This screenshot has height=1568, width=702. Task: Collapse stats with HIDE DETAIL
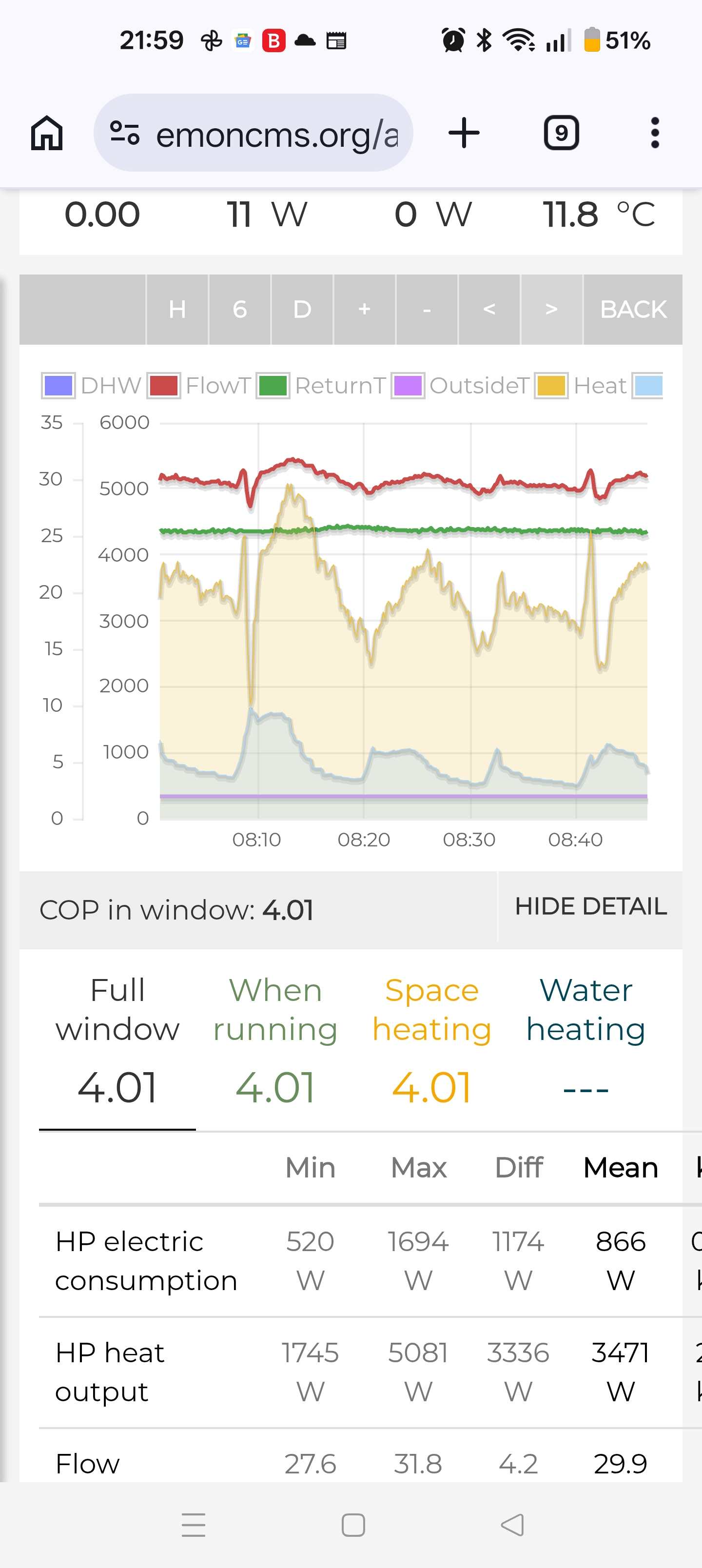[590, 906]
